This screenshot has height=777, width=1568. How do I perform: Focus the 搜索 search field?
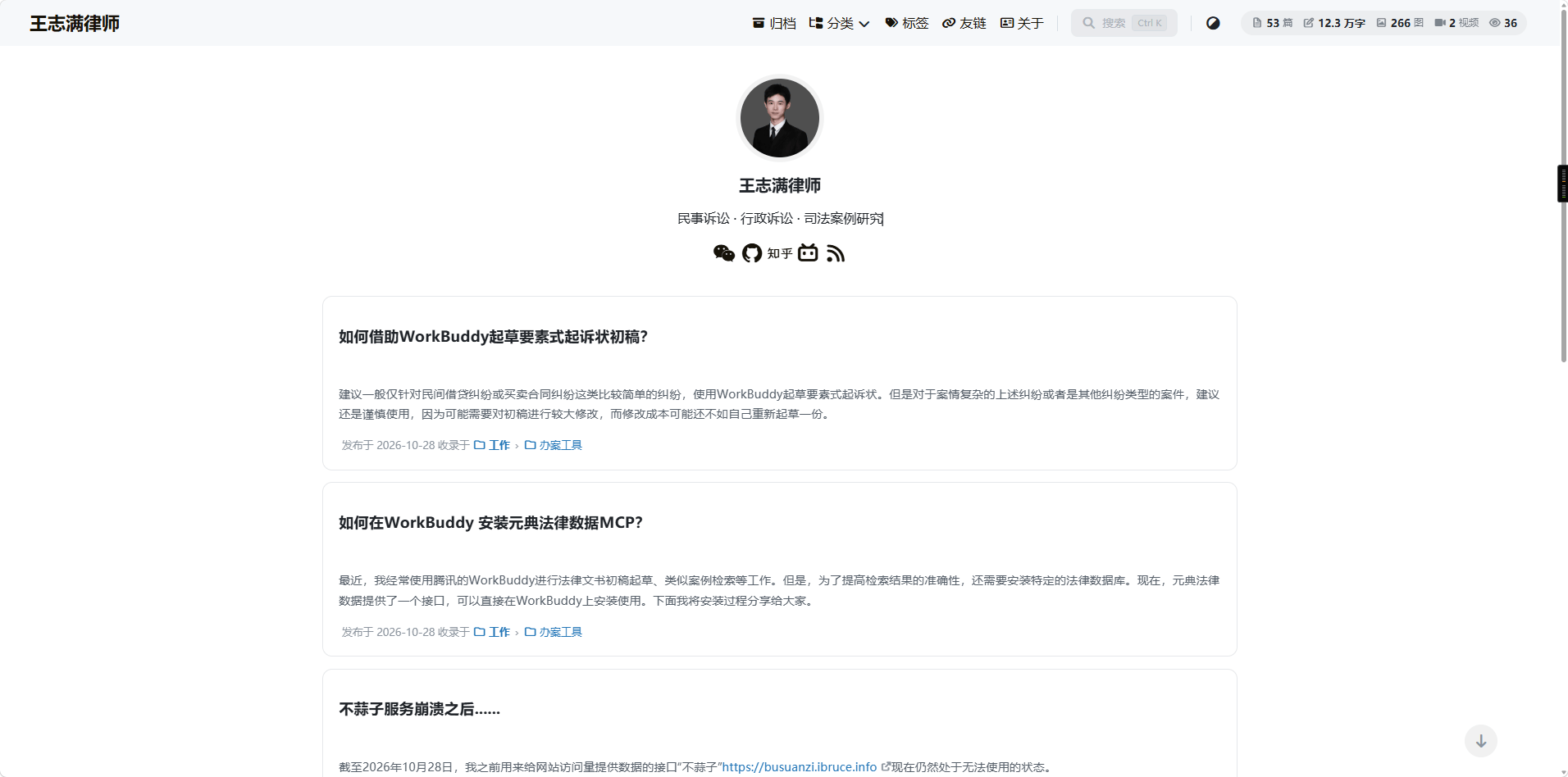pyautogui.click(x=1124, y=23)
